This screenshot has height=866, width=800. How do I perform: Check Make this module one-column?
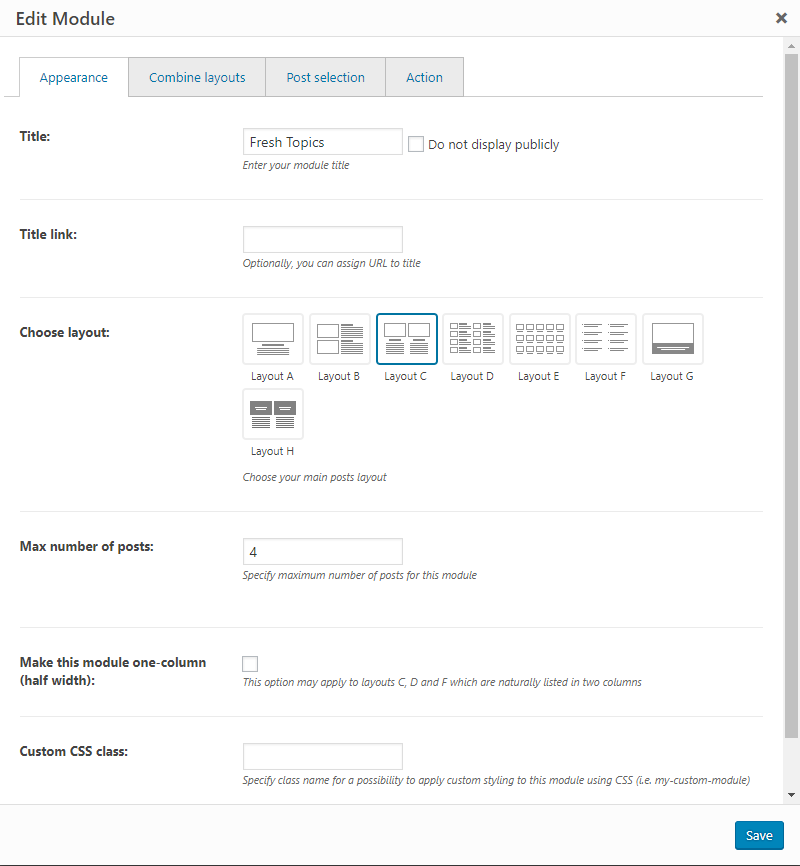pyautogui.click(x=249, y=663)
